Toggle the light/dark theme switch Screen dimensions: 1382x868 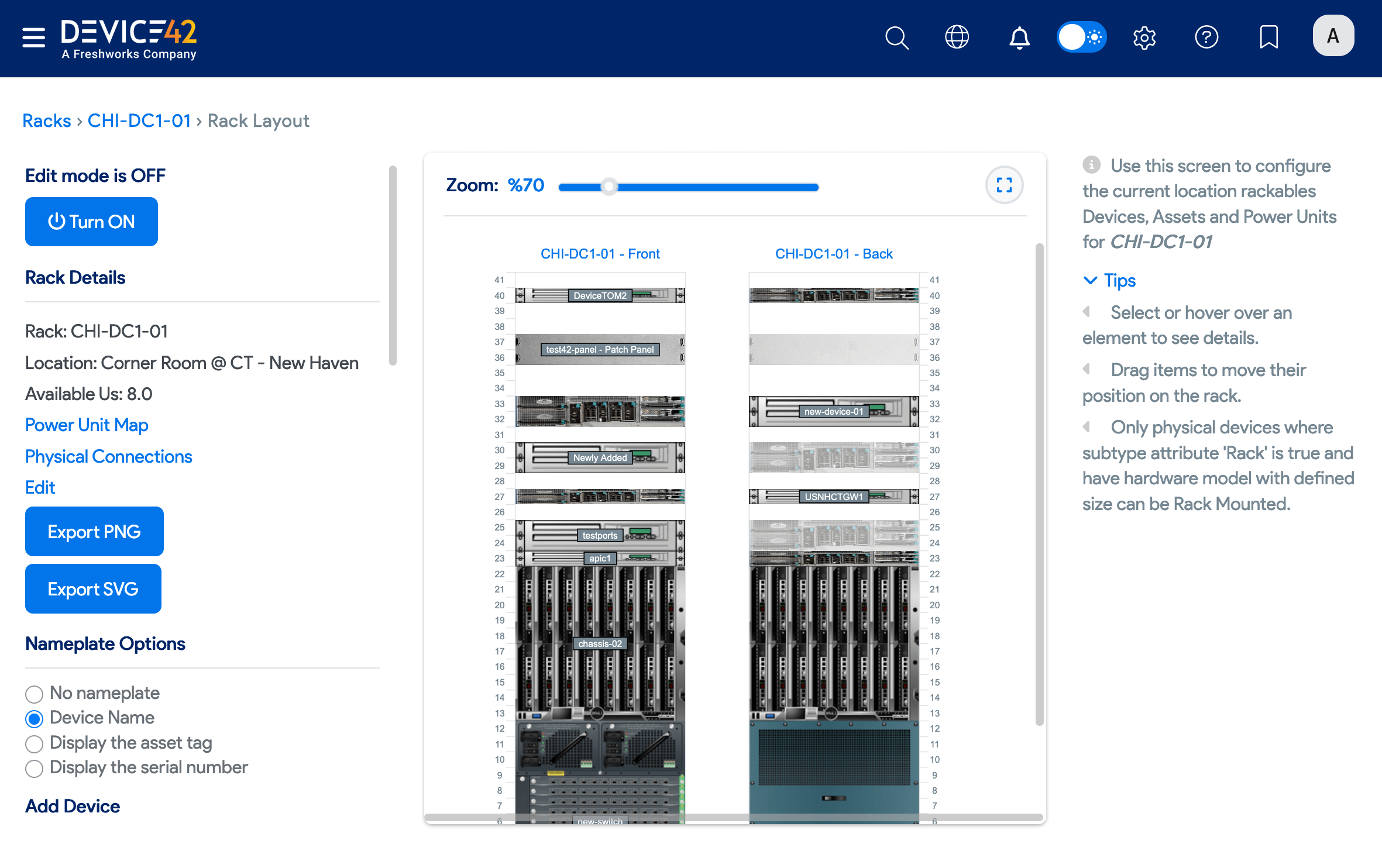[x=1081, y=37]
